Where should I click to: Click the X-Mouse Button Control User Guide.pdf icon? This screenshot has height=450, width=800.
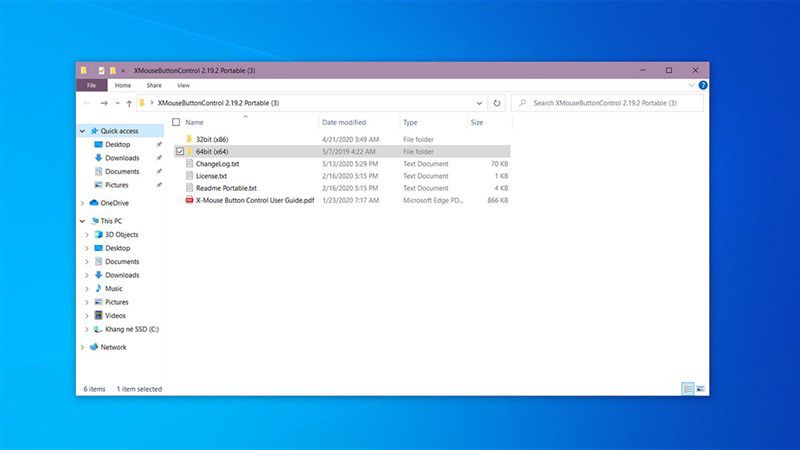[x=189, y=200]
